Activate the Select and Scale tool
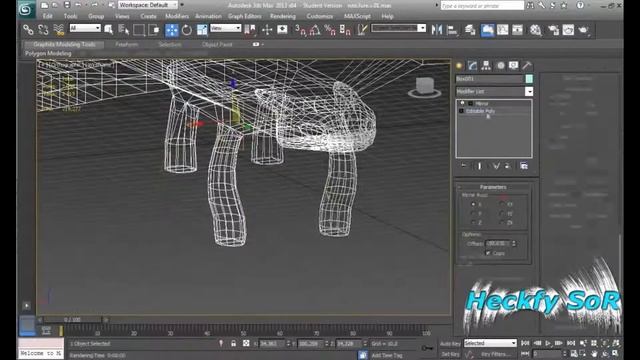Screen dimensions: 640x360 point(202,30)
